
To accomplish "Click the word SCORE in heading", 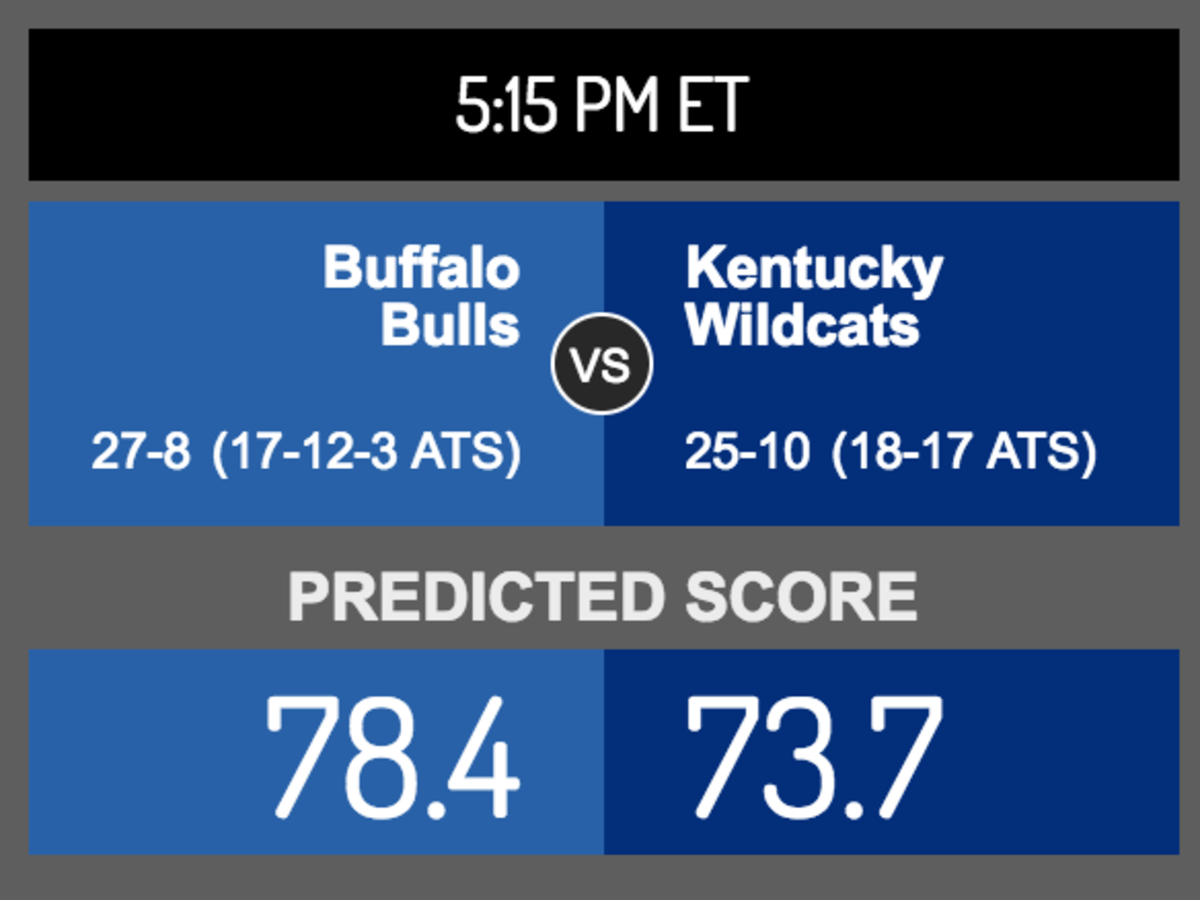I will tap(801, 597).
